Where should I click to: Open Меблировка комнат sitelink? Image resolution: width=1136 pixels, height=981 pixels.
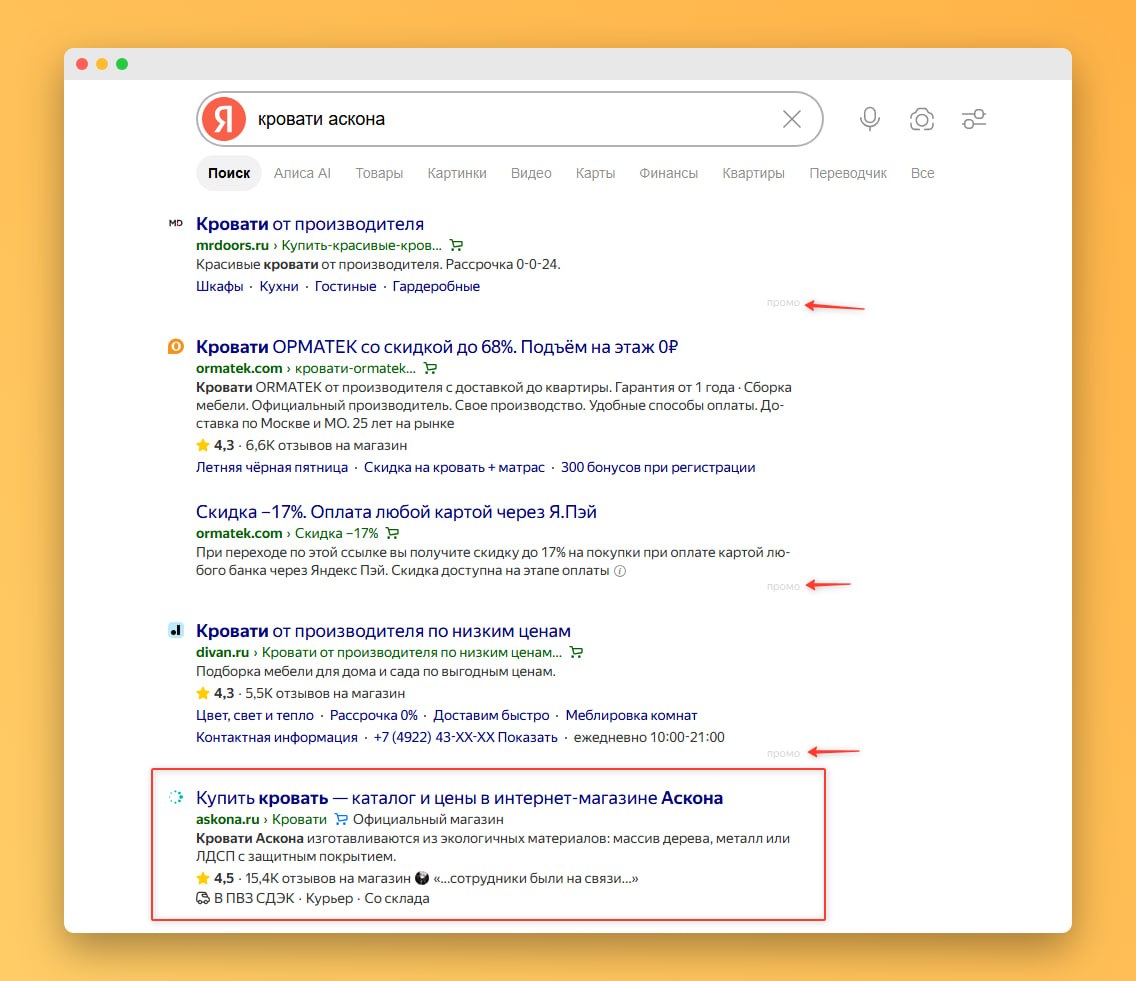pyautogui.click(x=631, y=715)
